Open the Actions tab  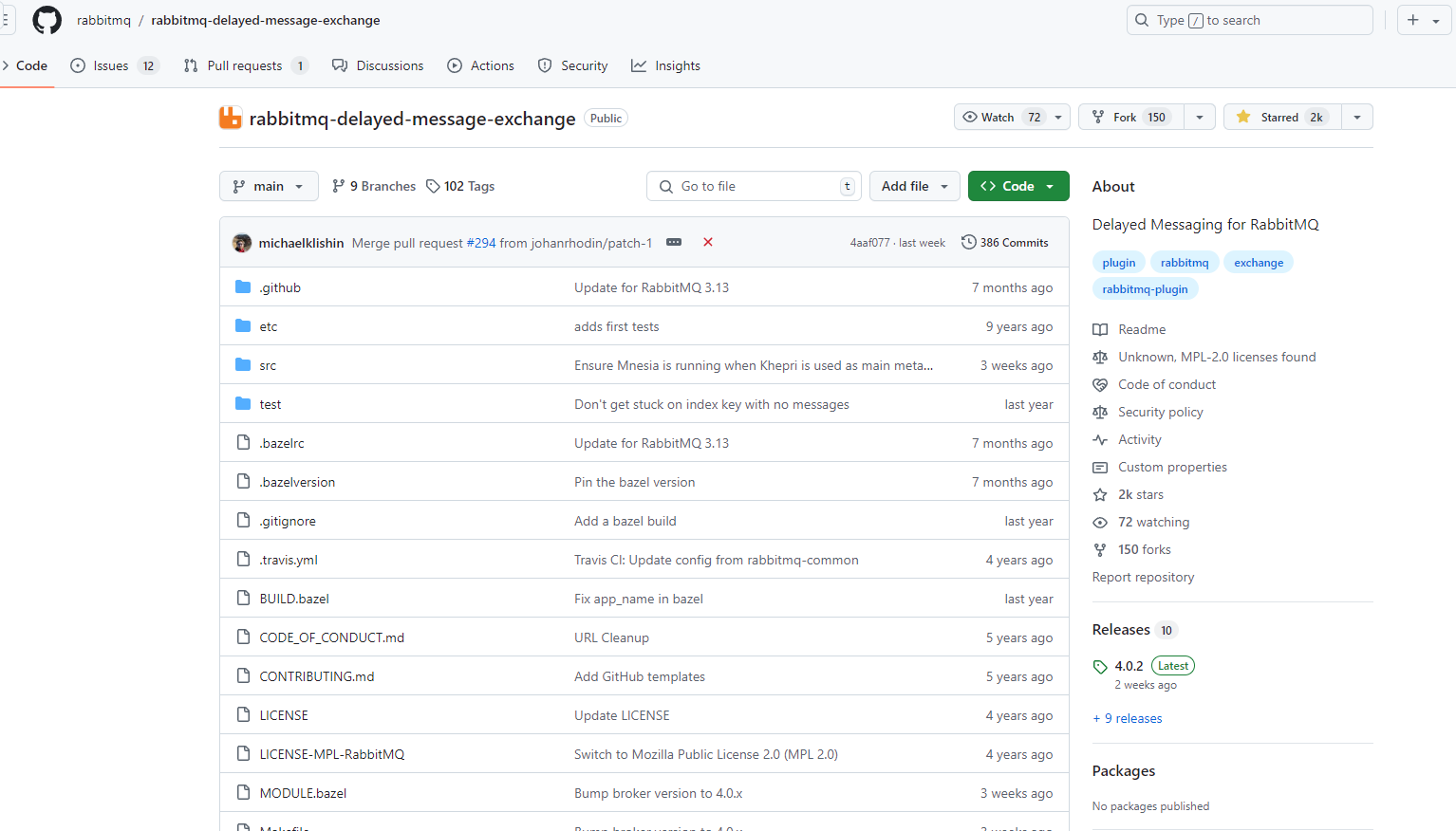(480, 65)
